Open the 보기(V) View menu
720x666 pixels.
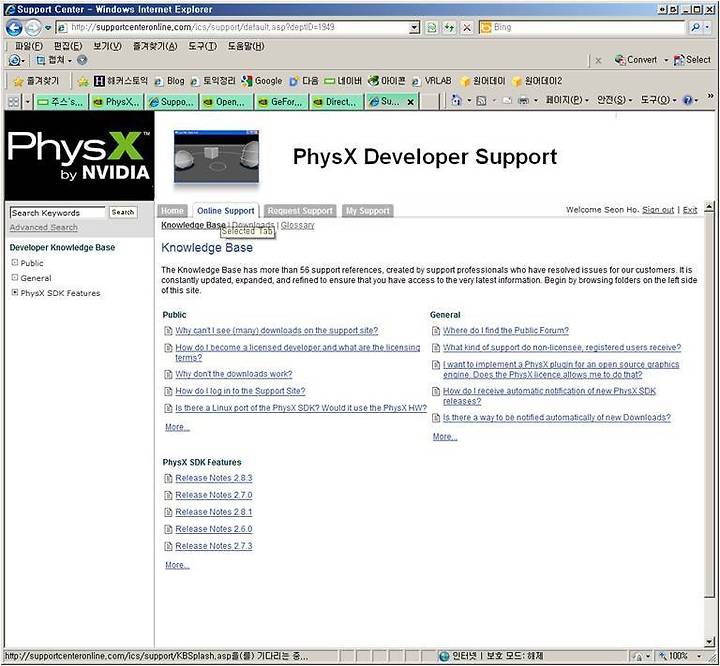(x=107, y=46)
